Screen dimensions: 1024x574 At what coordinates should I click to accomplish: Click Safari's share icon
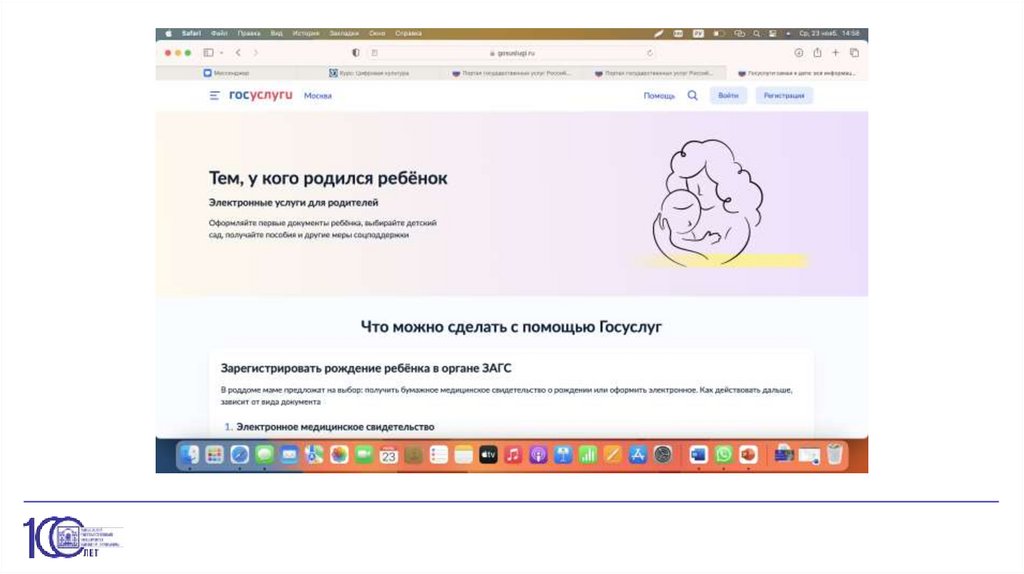pos(817,53)
